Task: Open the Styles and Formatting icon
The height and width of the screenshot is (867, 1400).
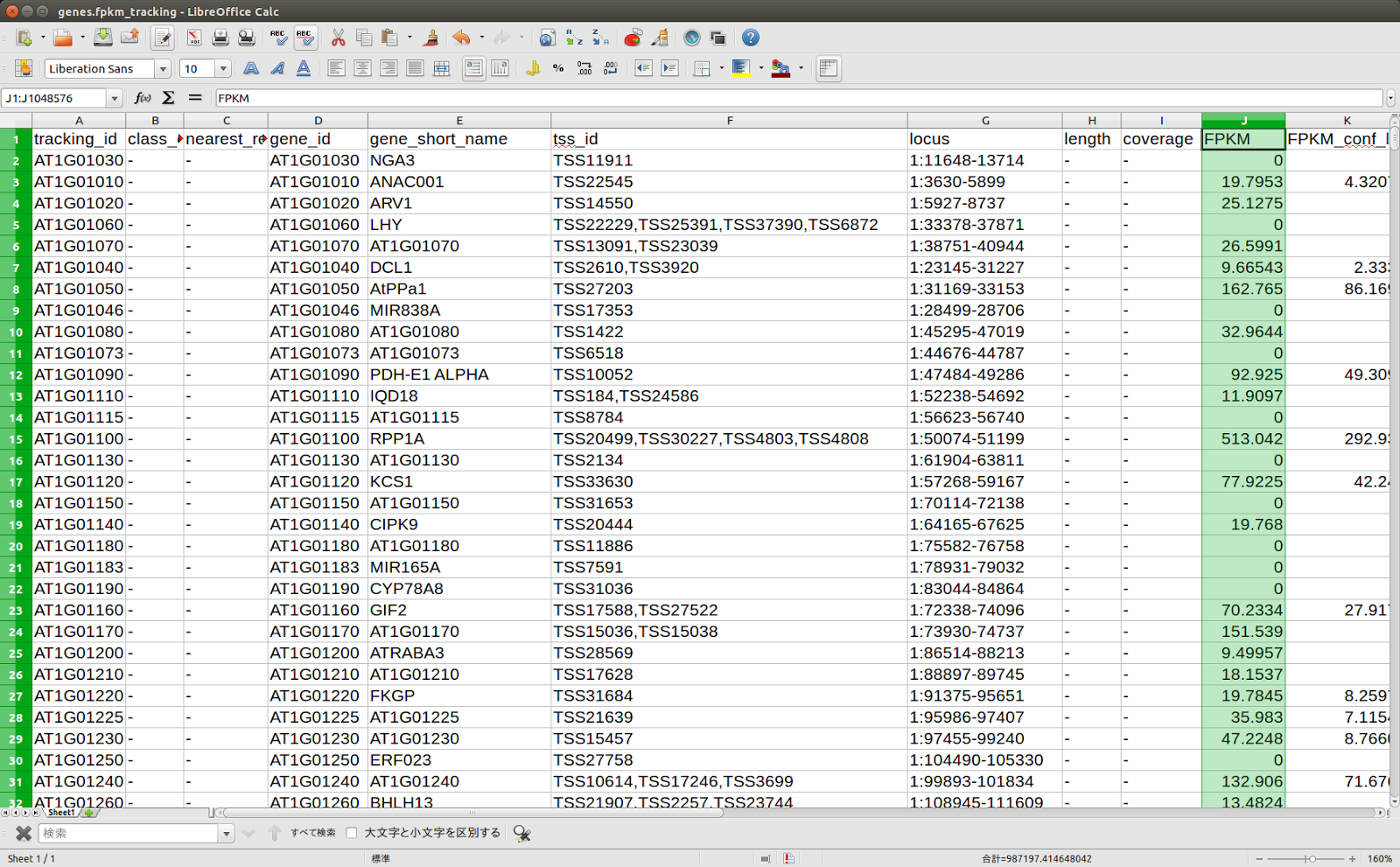Action: click(x=24, y=68)
